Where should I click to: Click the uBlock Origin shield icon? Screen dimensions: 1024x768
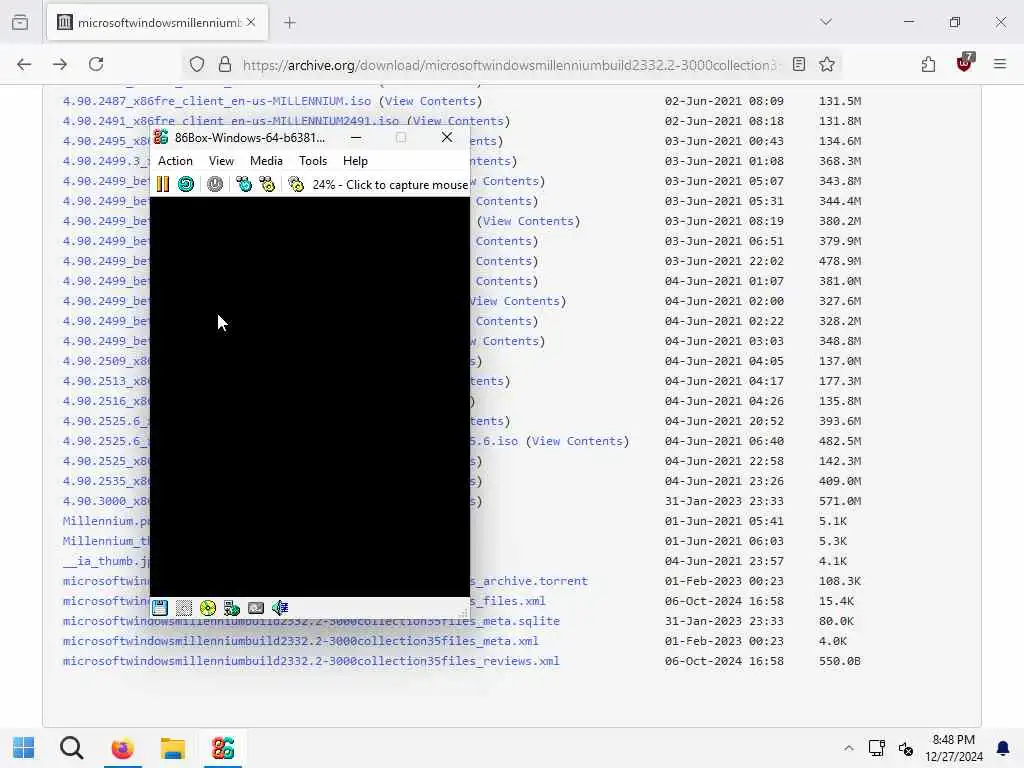[x=964, y=63]
